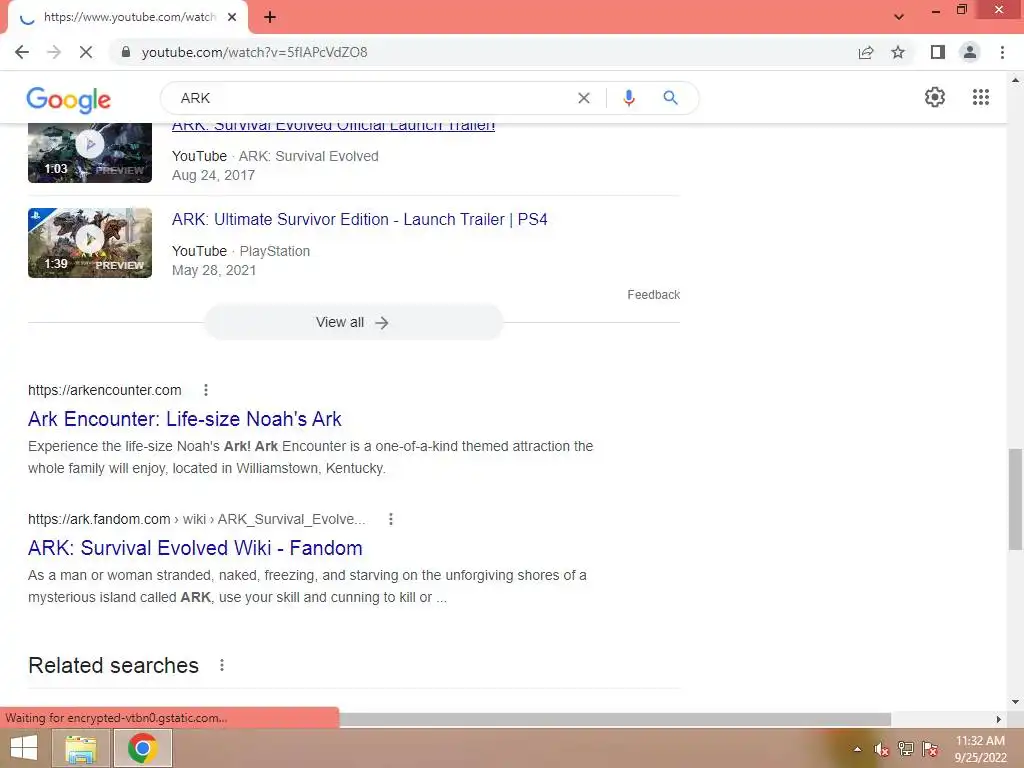Open Related searches three-dot menu
This screenshot has height=768, width=1024.
click(x=222, y=665)
